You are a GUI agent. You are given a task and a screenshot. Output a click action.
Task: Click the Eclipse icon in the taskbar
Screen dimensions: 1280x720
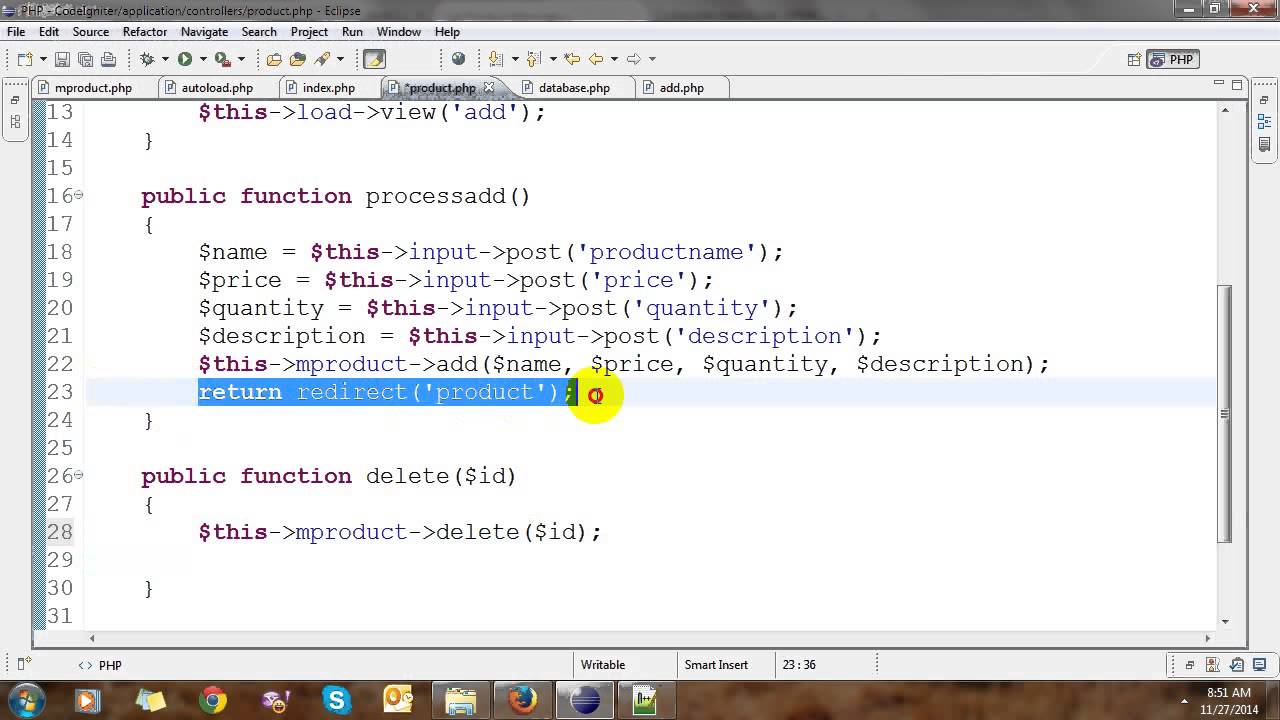[x=584, y=700]
